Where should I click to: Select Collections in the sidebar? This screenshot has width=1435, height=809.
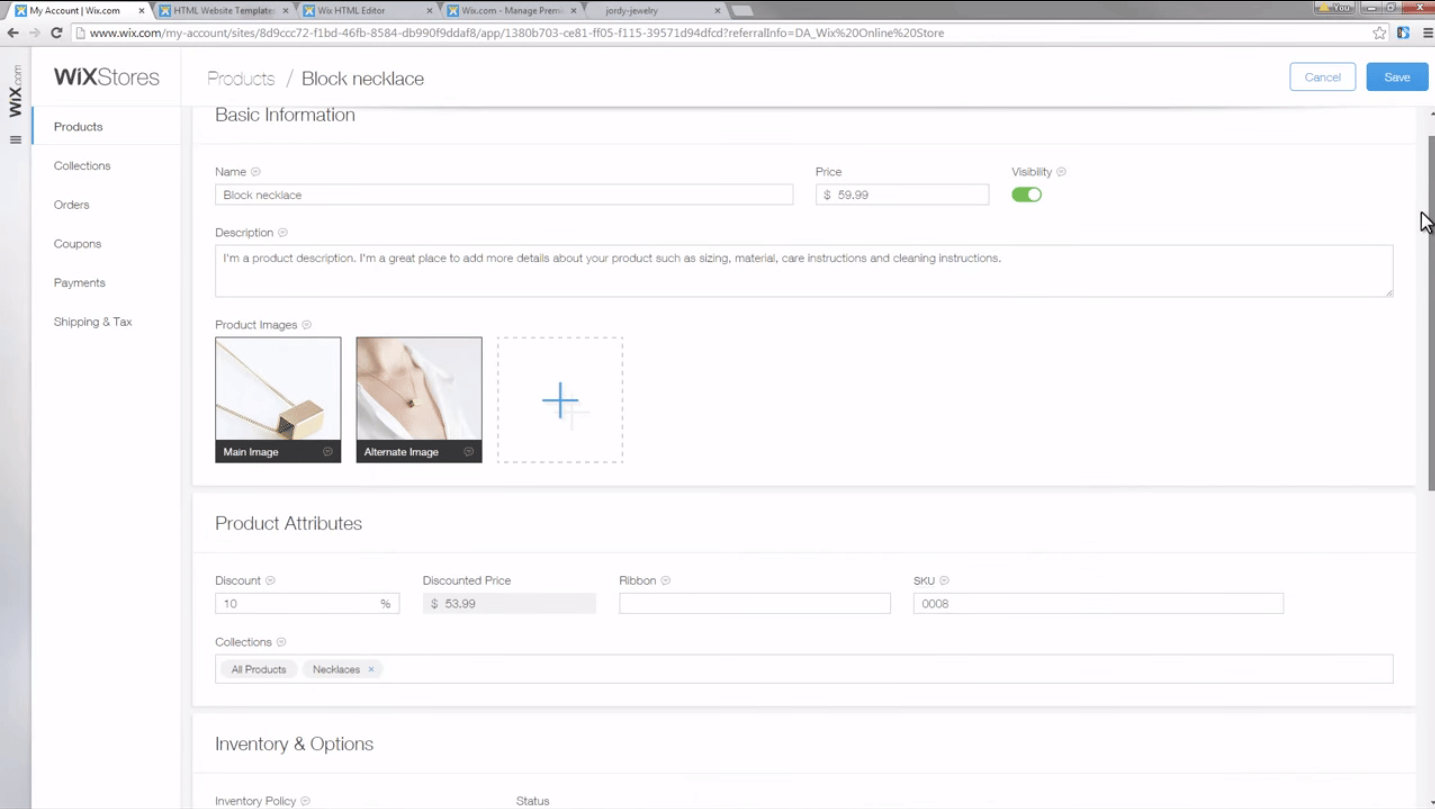pyautogui.click(x=81, y=165)
